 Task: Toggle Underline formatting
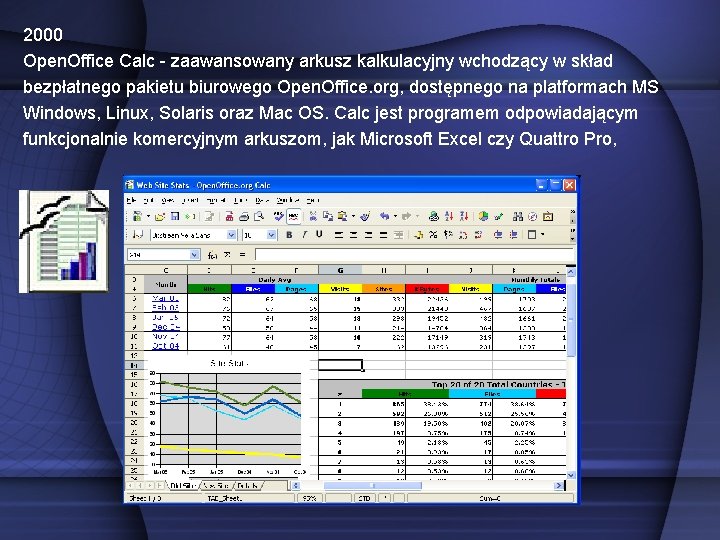point(319,235)
